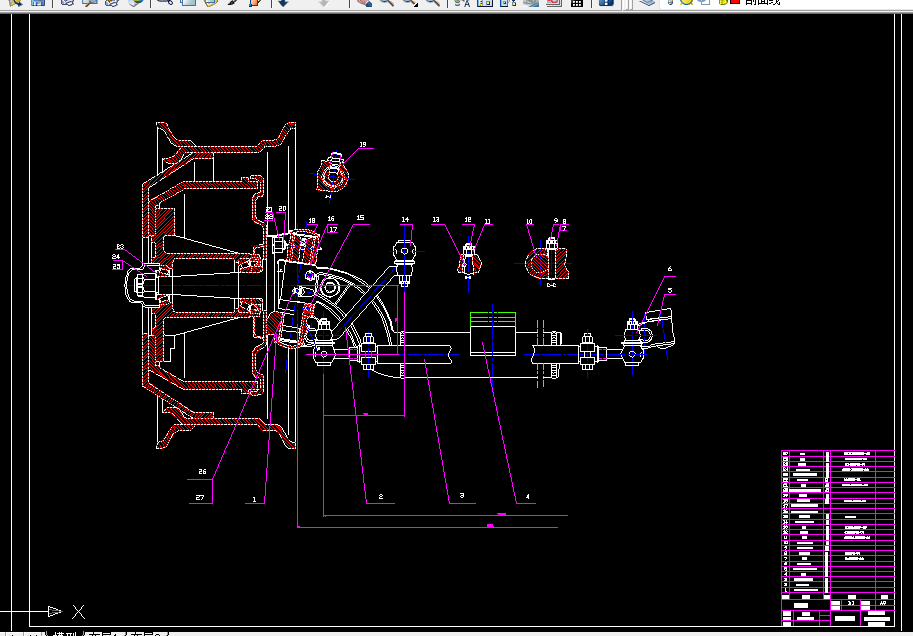
Task: Click the Plot Preview icon
Action: coord(90,2)
